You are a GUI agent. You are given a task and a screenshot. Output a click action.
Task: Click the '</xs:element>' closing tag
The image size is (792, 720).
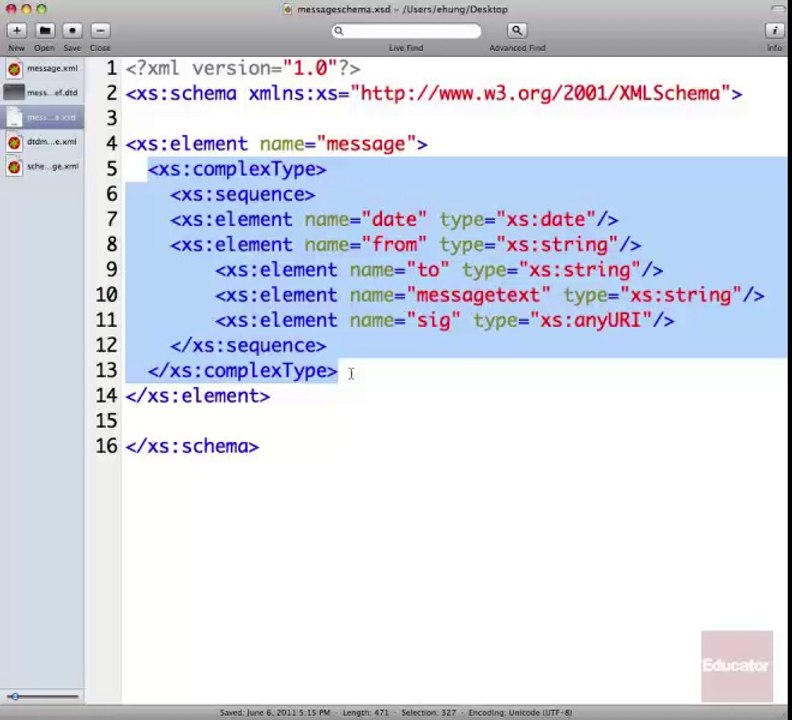pos(197,396)
